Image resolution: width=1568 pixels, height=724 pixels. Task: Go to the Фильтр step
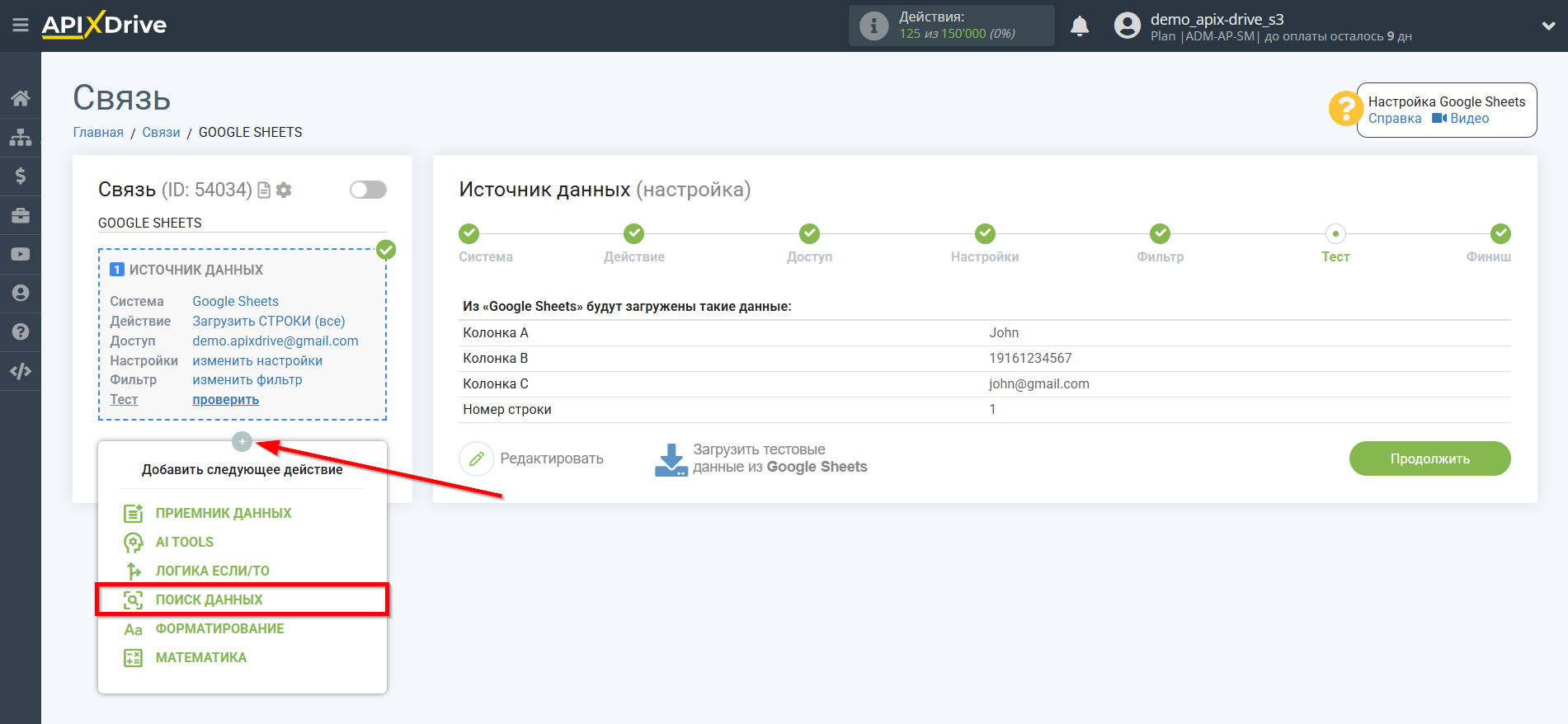tap(1160, 233)
